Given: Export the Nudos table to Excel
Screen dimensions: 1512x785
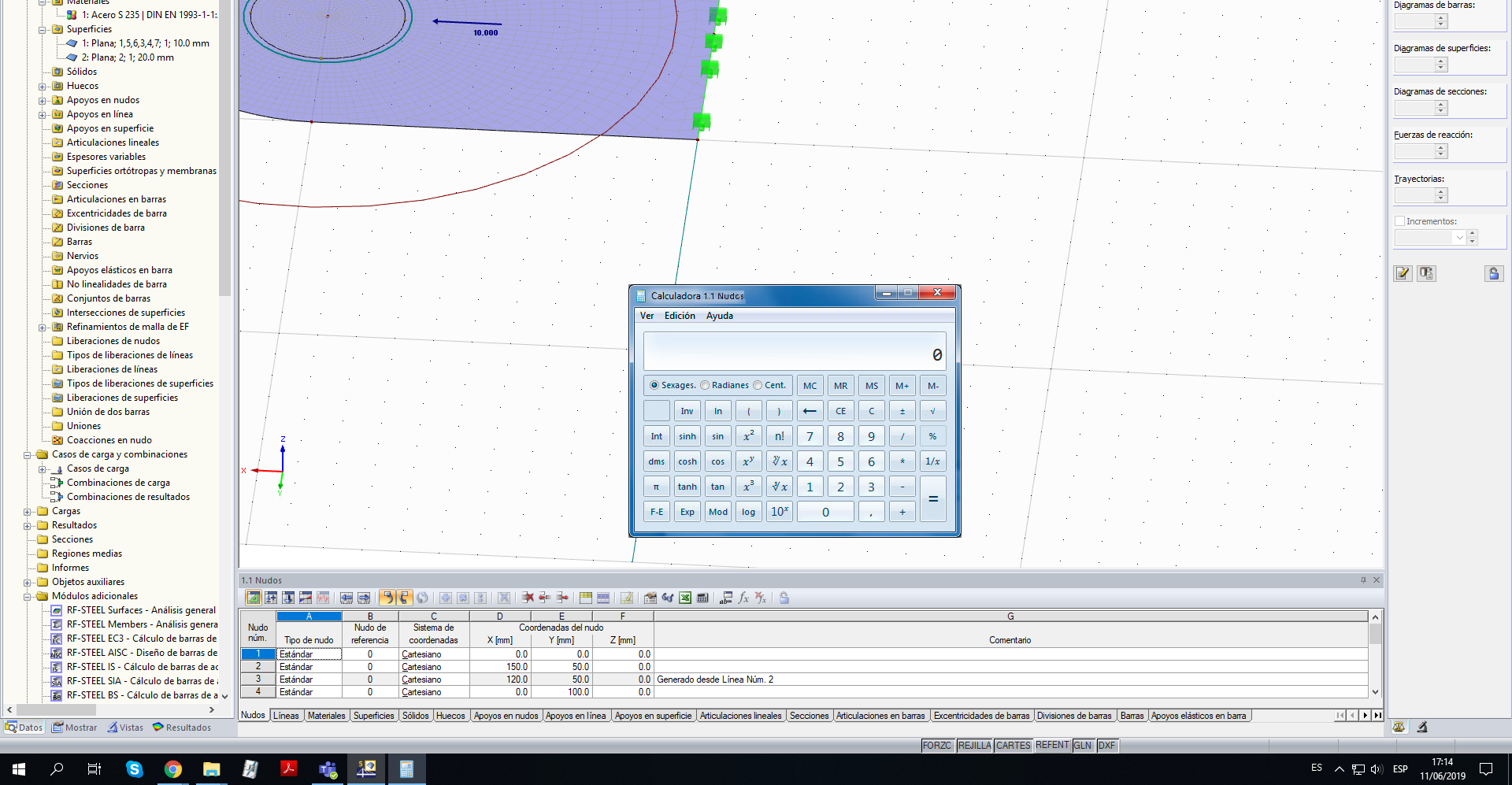Looking at the screenshot, I should pos(684,598).
